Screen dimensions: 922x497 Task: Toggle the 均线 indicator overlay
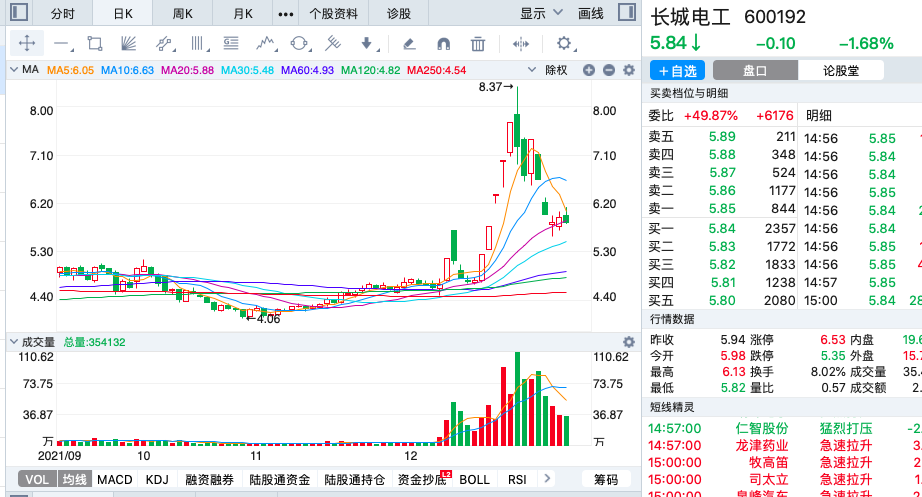point(74,480)
